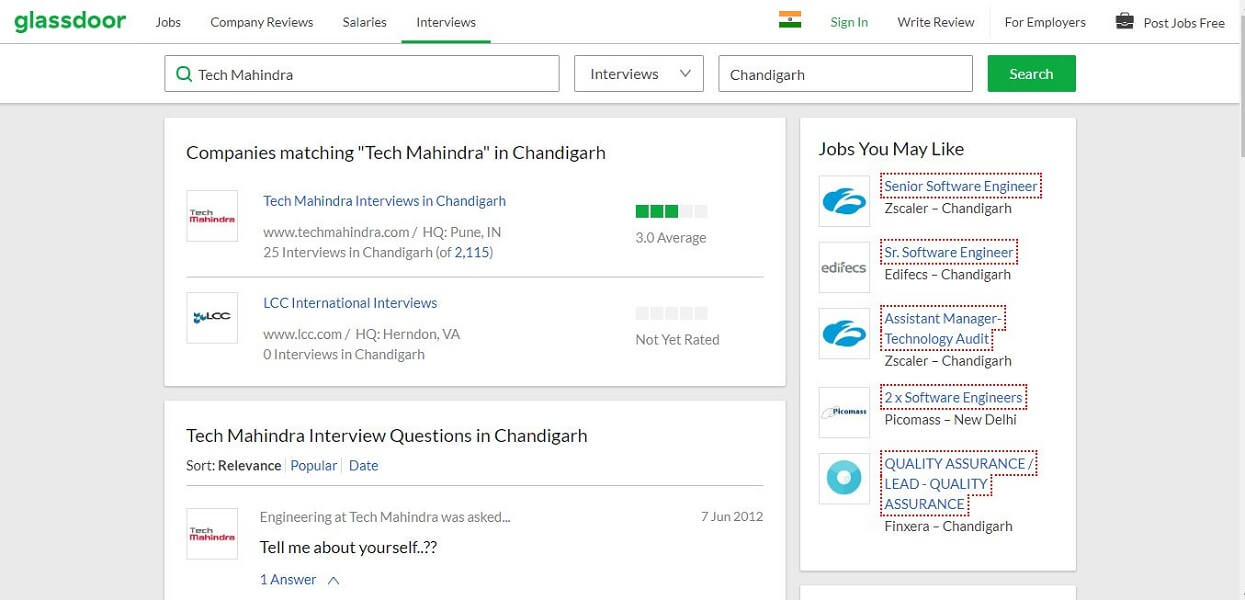Switch to the Salaries tab
The width and height of the screenshot is (1245, 600).
click(x=364, y=22)
